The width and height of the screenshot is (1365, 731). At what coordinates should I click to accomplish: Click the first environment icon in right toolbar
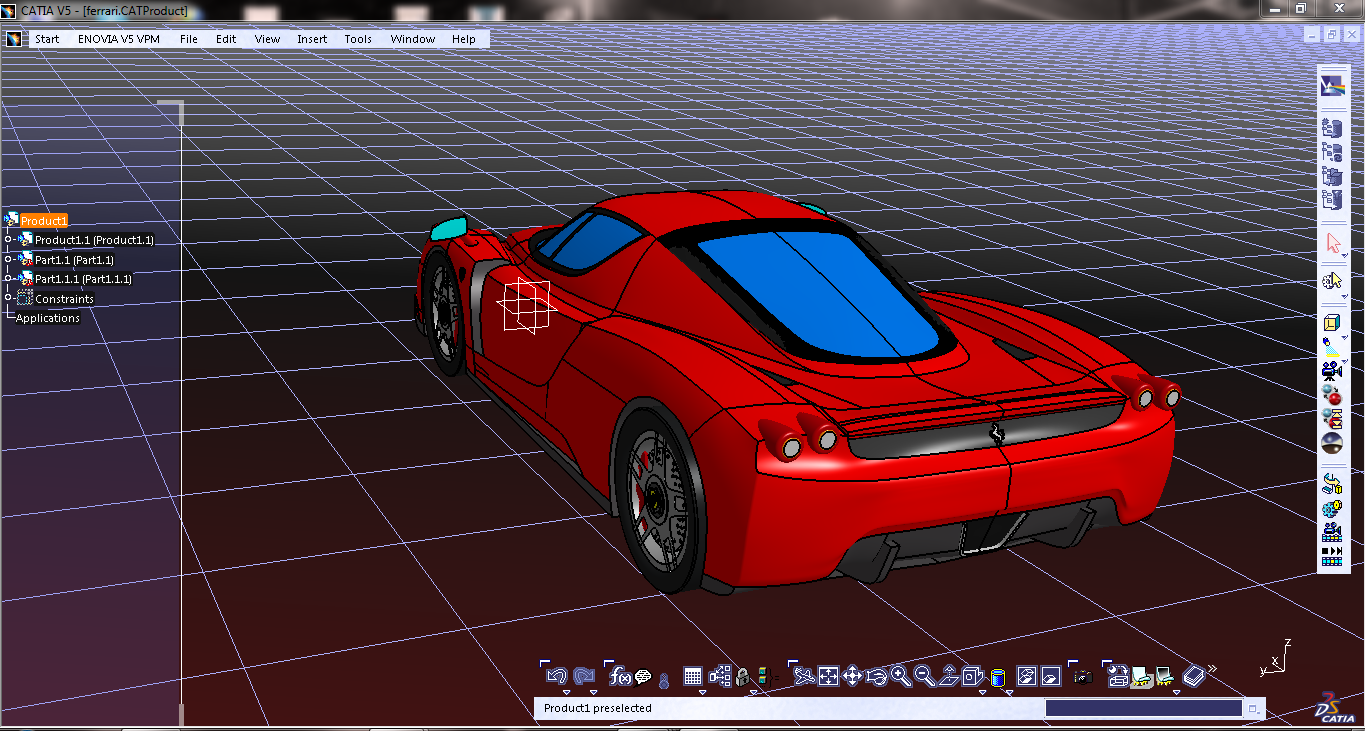tap(1332, 127)
